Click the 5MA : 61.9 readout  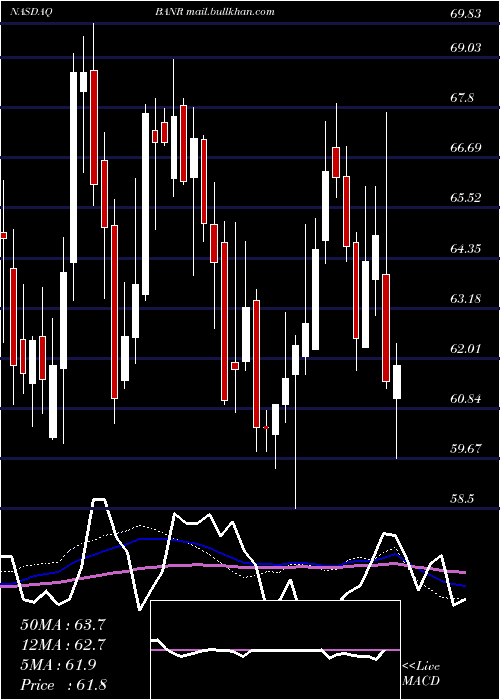click(x=58, y=665)
